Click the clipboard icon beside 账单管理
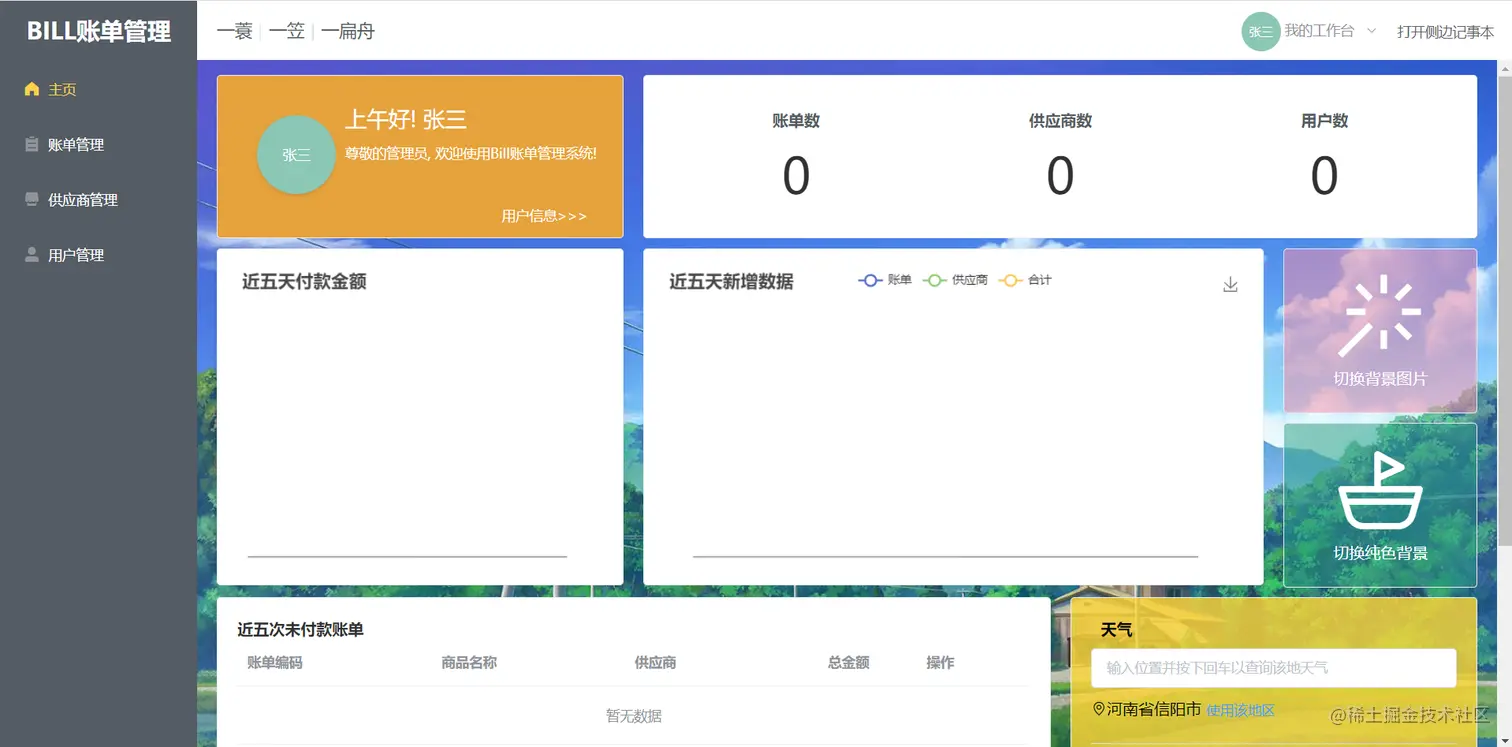1512x747 pixels. [32, 144]
